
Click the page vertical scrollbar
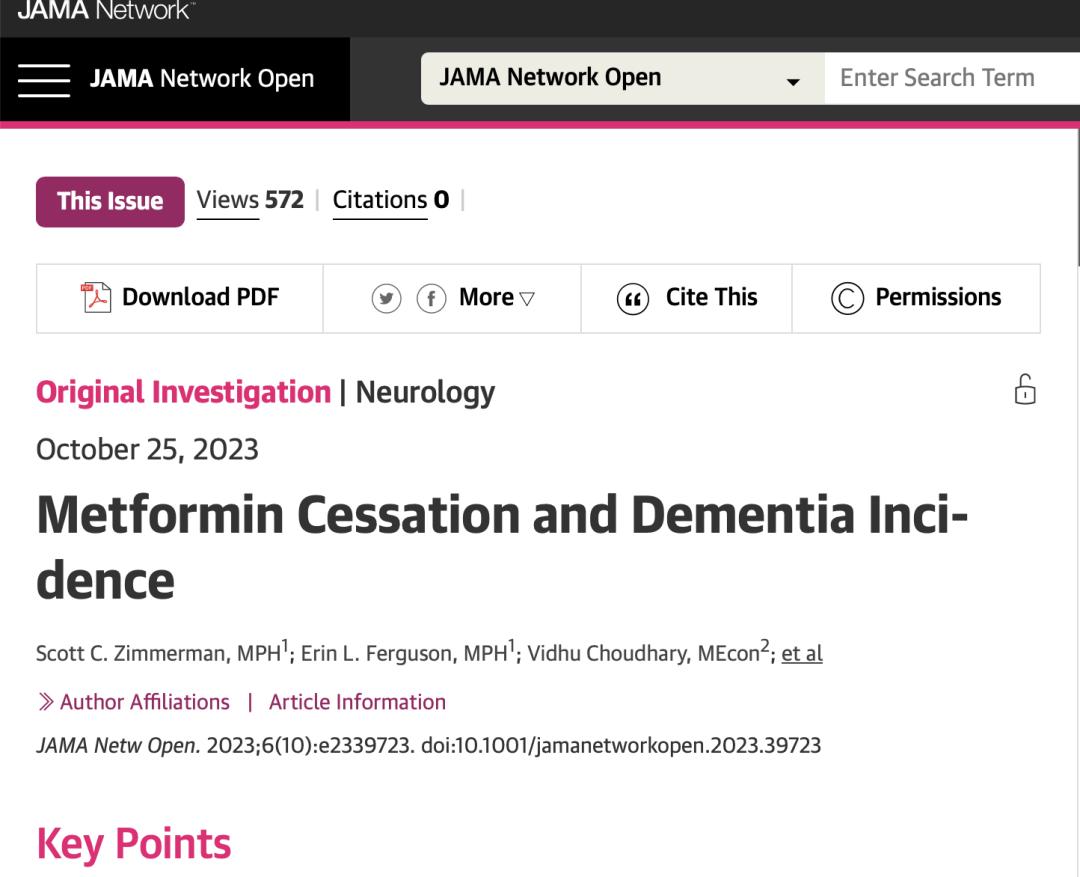tap(1077, 196)
